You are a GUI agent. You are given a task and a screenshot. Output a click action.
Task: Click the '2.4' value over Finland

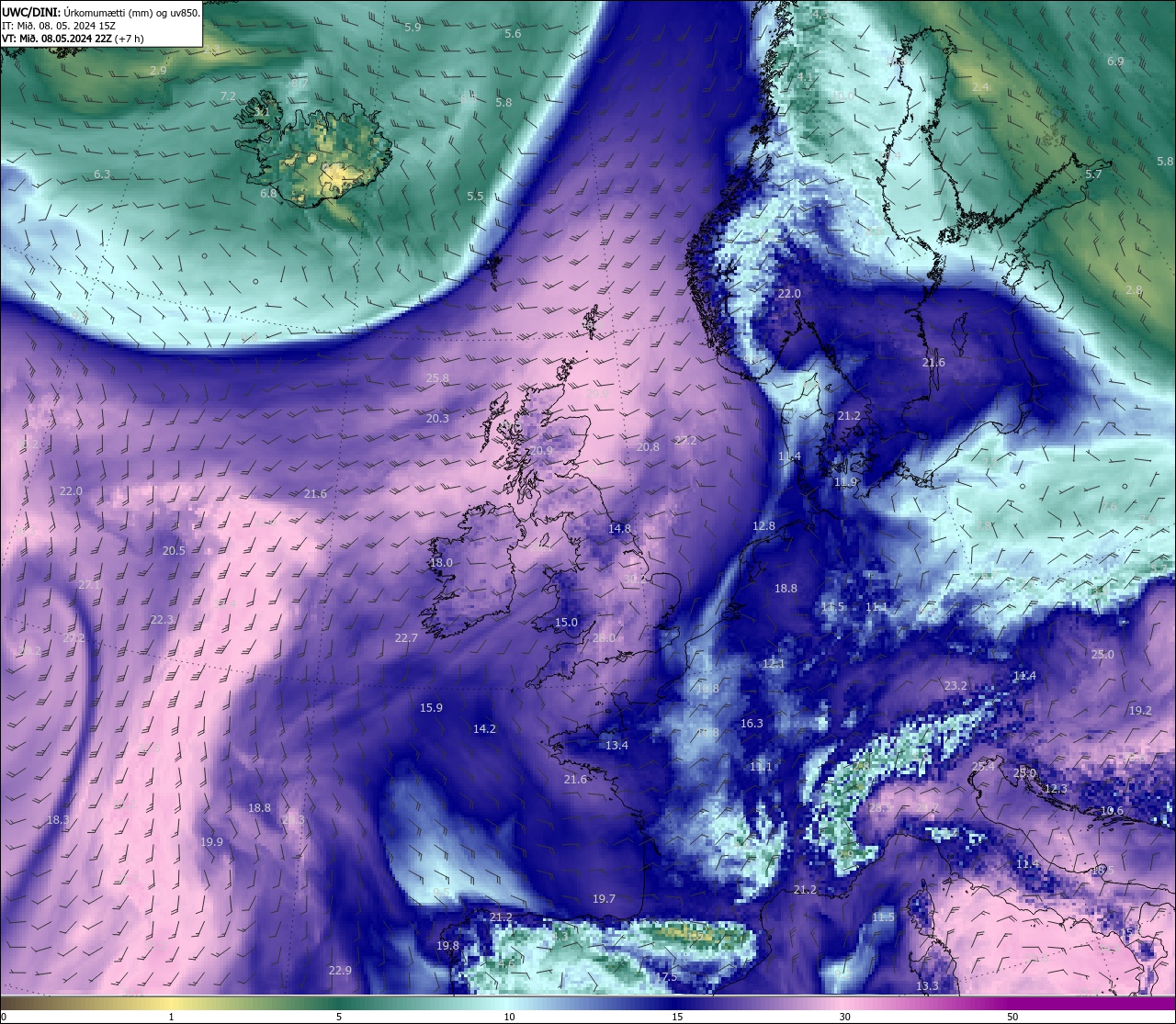point(980,86)
